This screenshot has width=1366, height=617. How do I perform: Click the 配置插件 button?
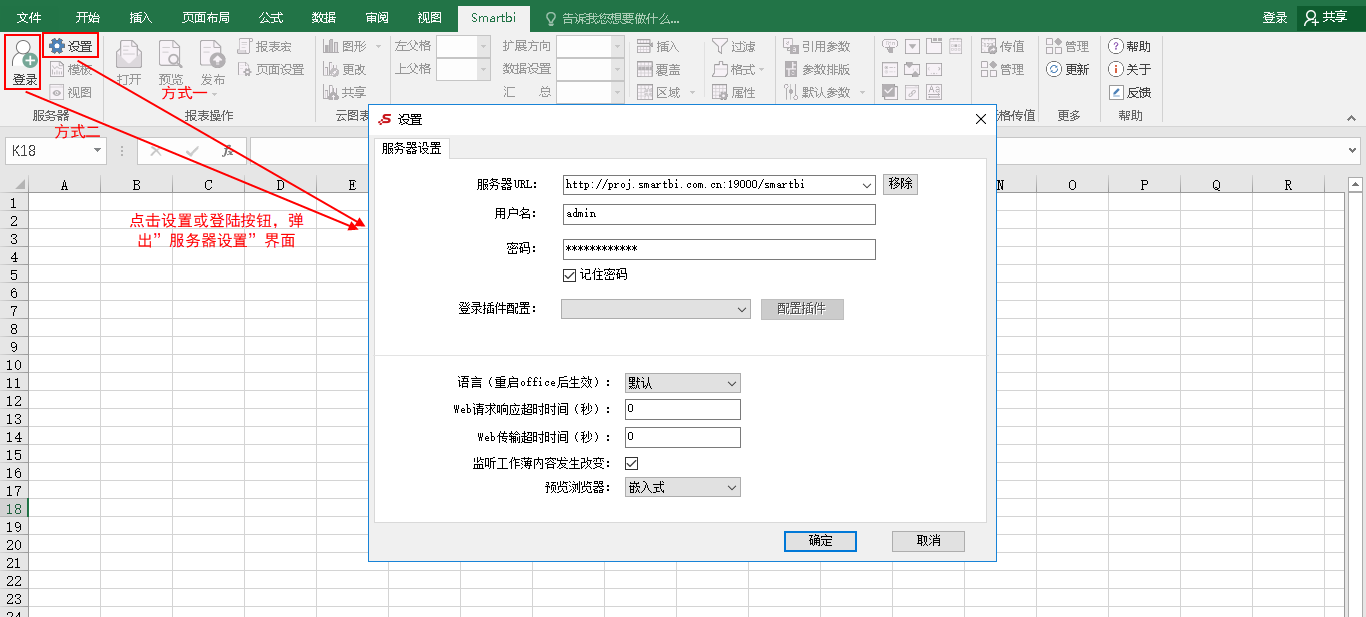802,309
